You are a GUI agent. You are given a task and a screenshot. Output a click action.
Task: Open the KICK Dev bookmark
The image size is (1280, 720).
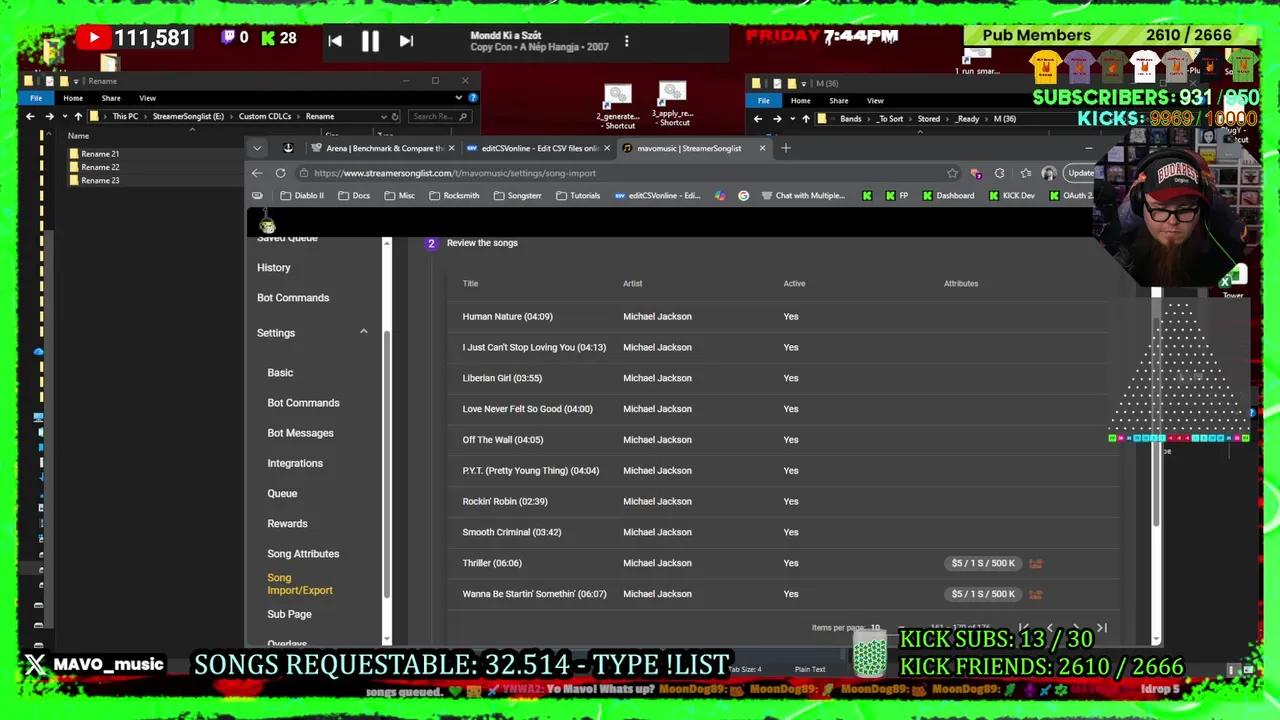click(x=1011, y=196)
